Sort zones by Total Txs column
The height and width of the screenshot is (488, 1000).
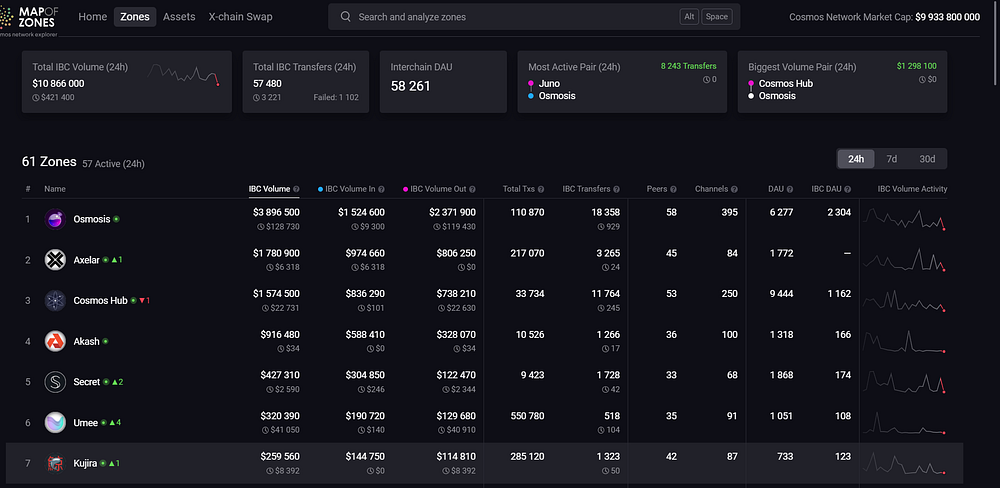tap(523, 189)
